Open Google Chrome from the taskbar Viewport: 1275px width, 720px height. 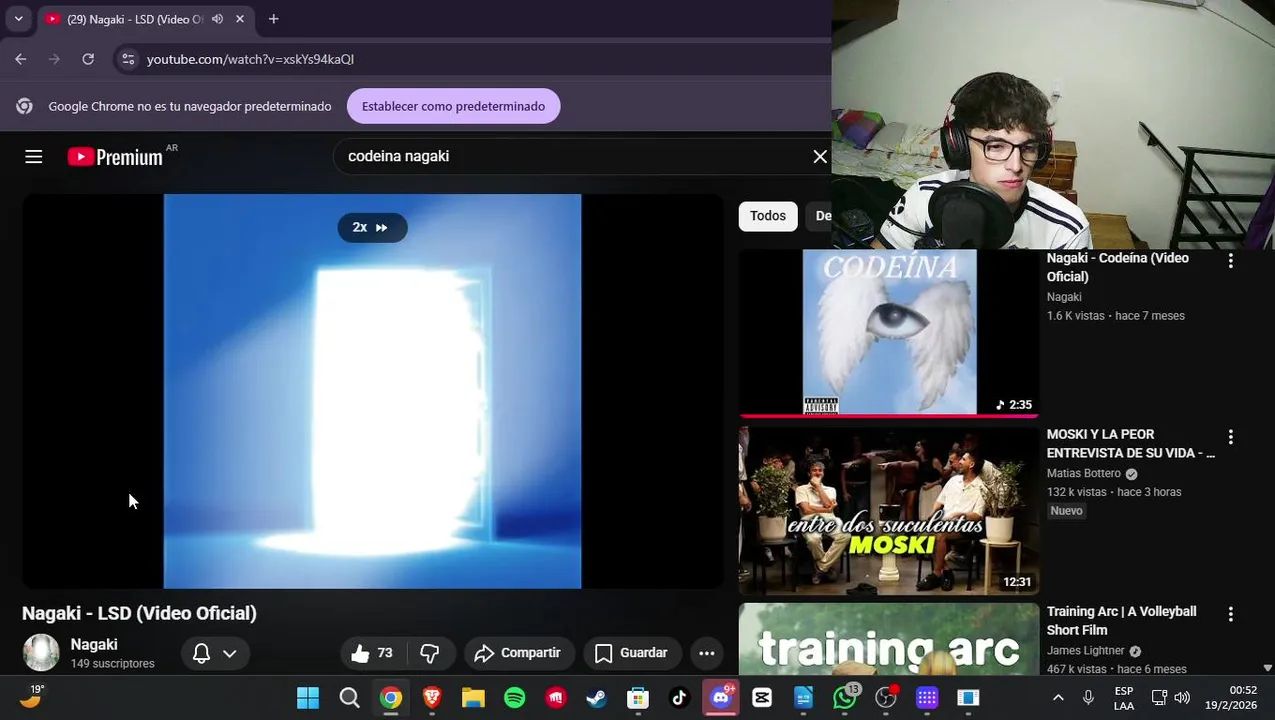[x=391, y=698]
